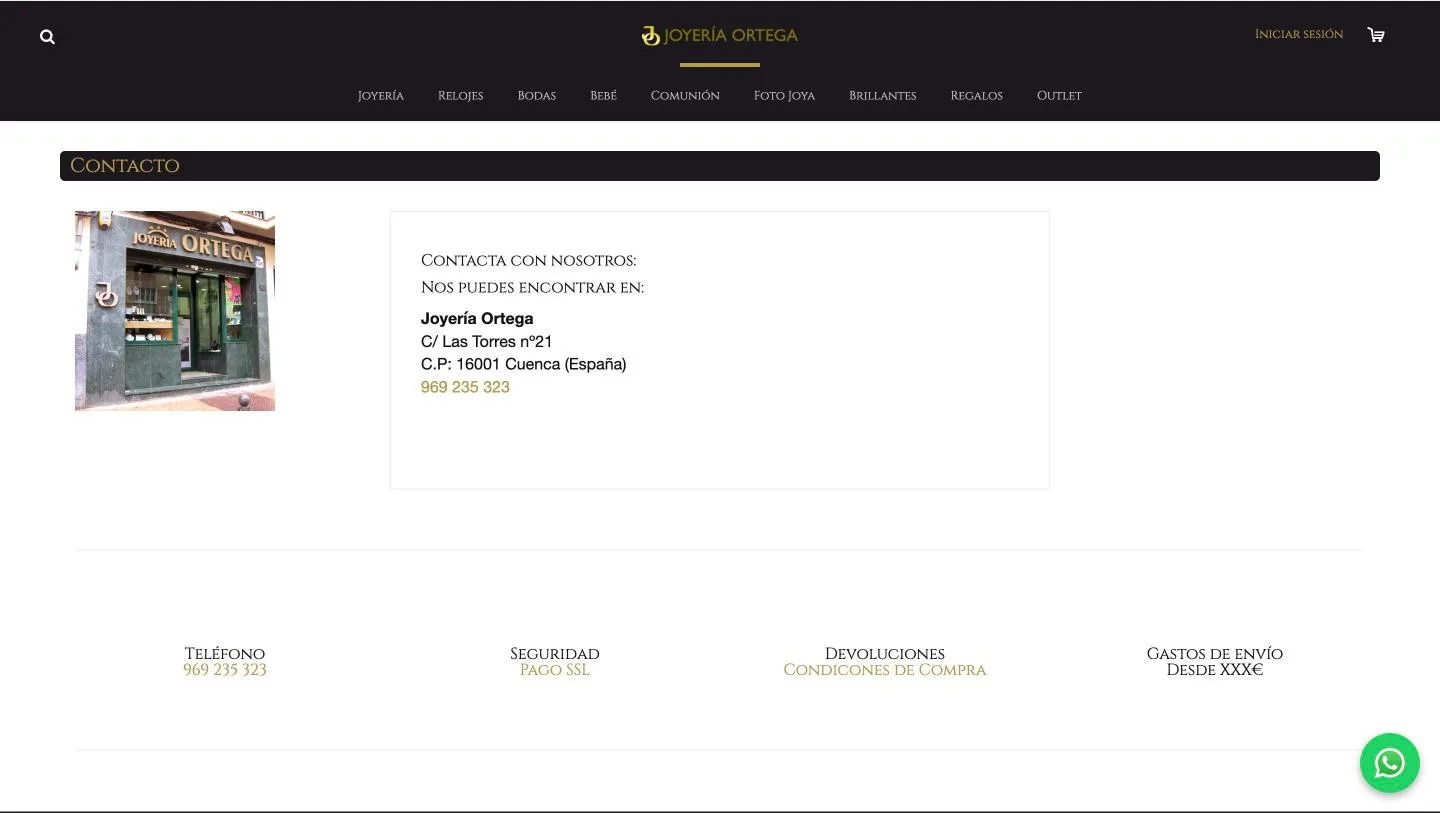
Task: Click the Teléfono footer label
Action: point(225,654)
